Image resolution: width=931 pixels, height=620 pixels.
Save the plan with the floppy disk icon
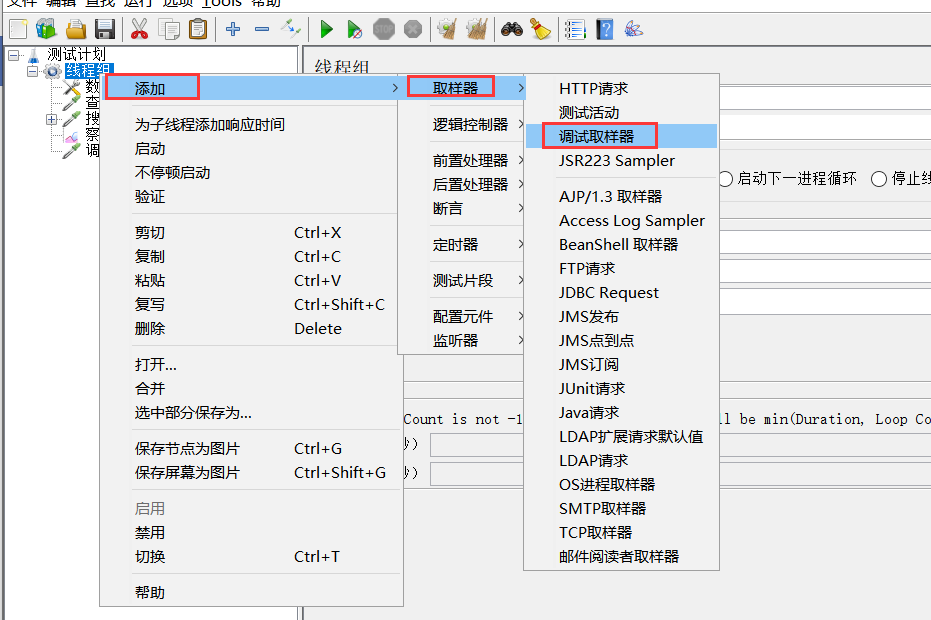[x=105, y=29]
